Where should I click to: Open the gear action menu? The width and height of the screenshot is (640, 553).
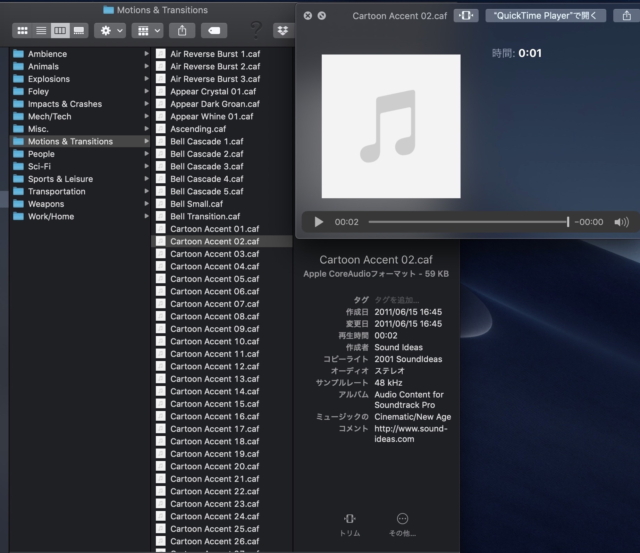(109, 31)
